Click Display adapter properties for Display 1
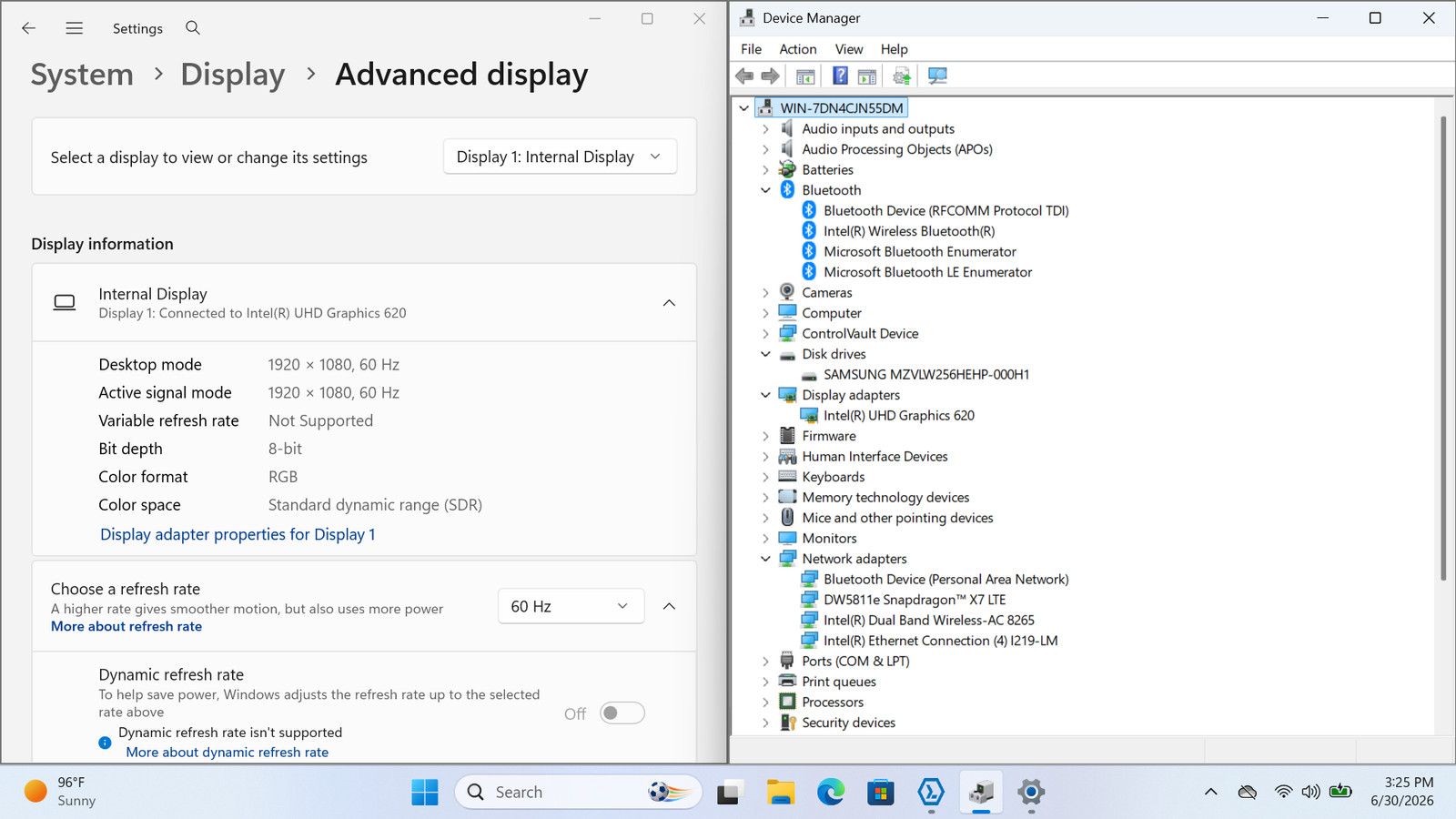The height and width of the screenshot is (819, 1456). (x=238, y=534)
